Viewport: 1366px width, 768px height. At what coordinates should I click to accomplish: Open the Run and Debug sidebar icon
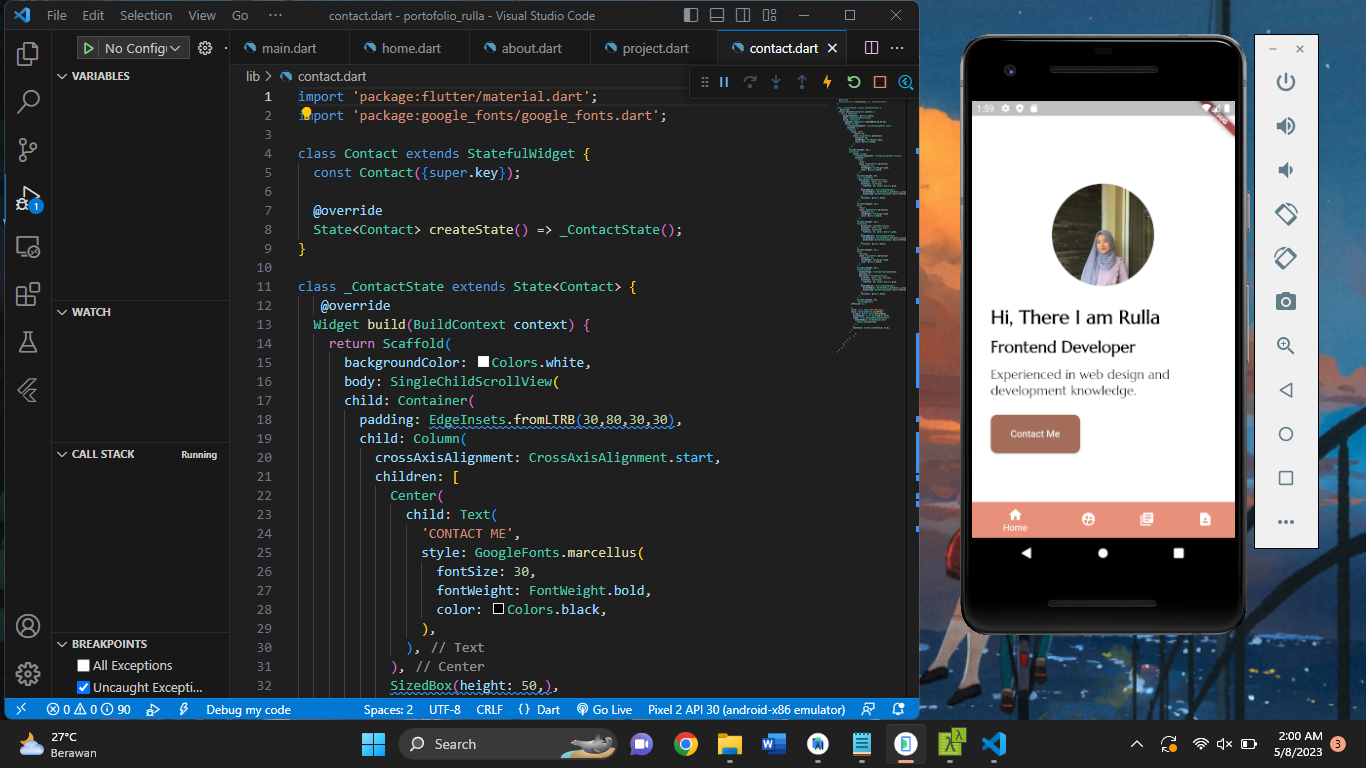(x=27, y=197)
